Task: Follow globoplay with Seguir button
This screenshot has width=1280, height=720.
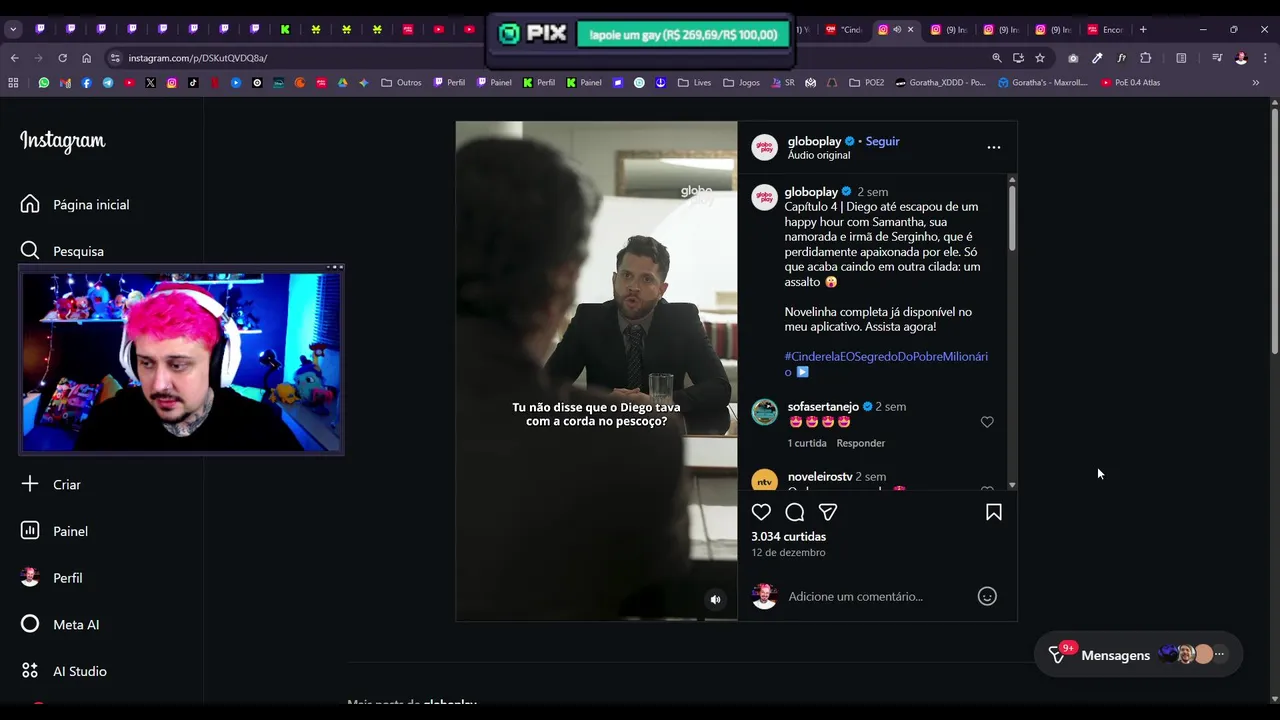Action: click(x=882, y=141)
